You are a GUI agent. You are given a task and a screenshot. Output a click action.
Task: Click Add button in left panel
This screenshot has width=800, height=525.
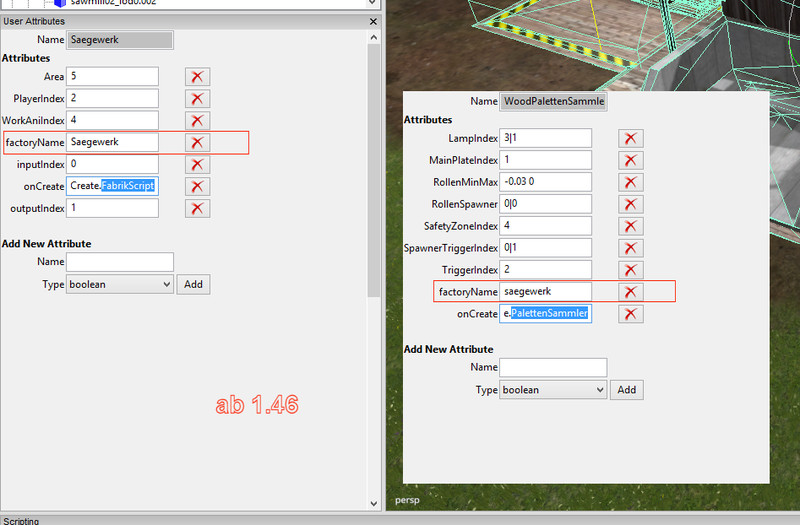point(194,284)
